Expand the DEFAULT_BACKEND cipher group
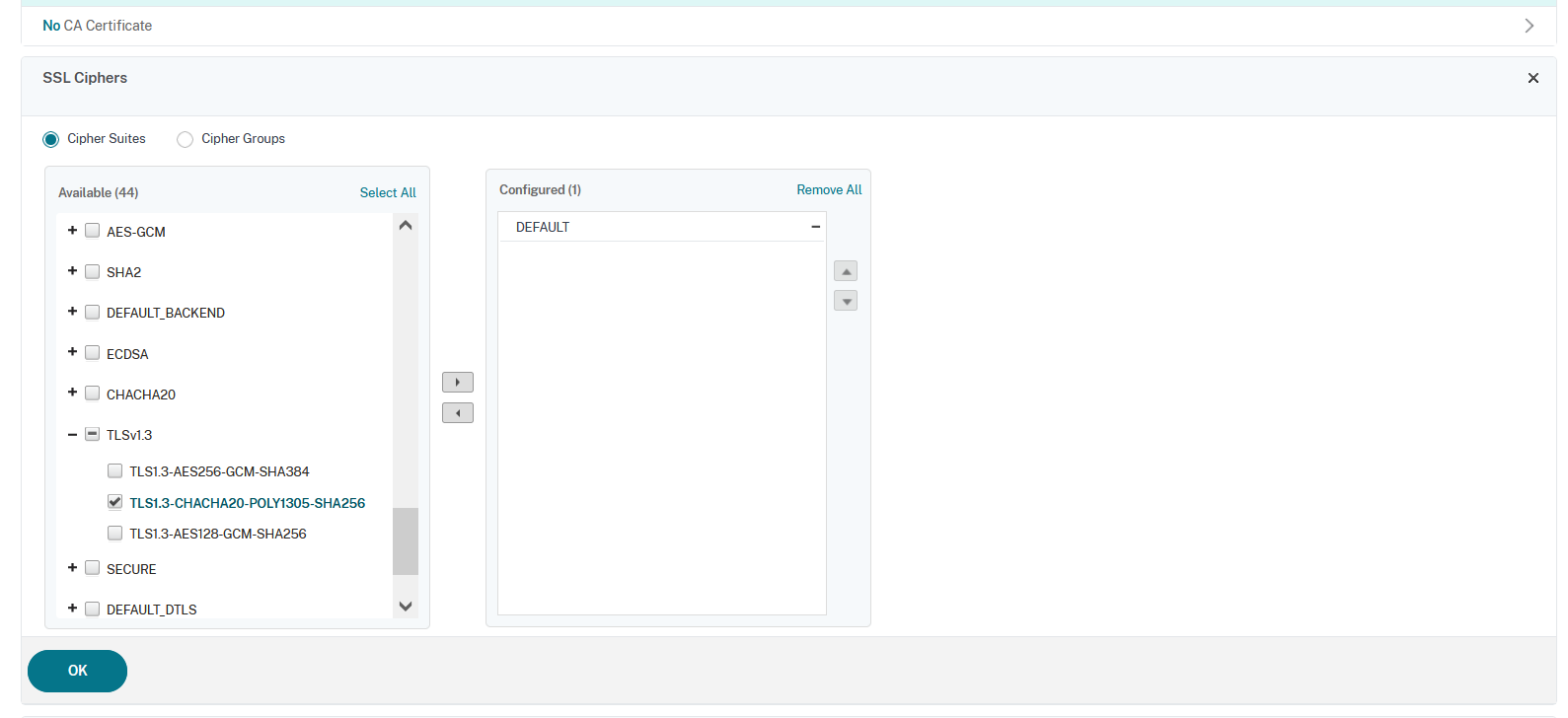 pyautogui.click(x=72, y=311)
